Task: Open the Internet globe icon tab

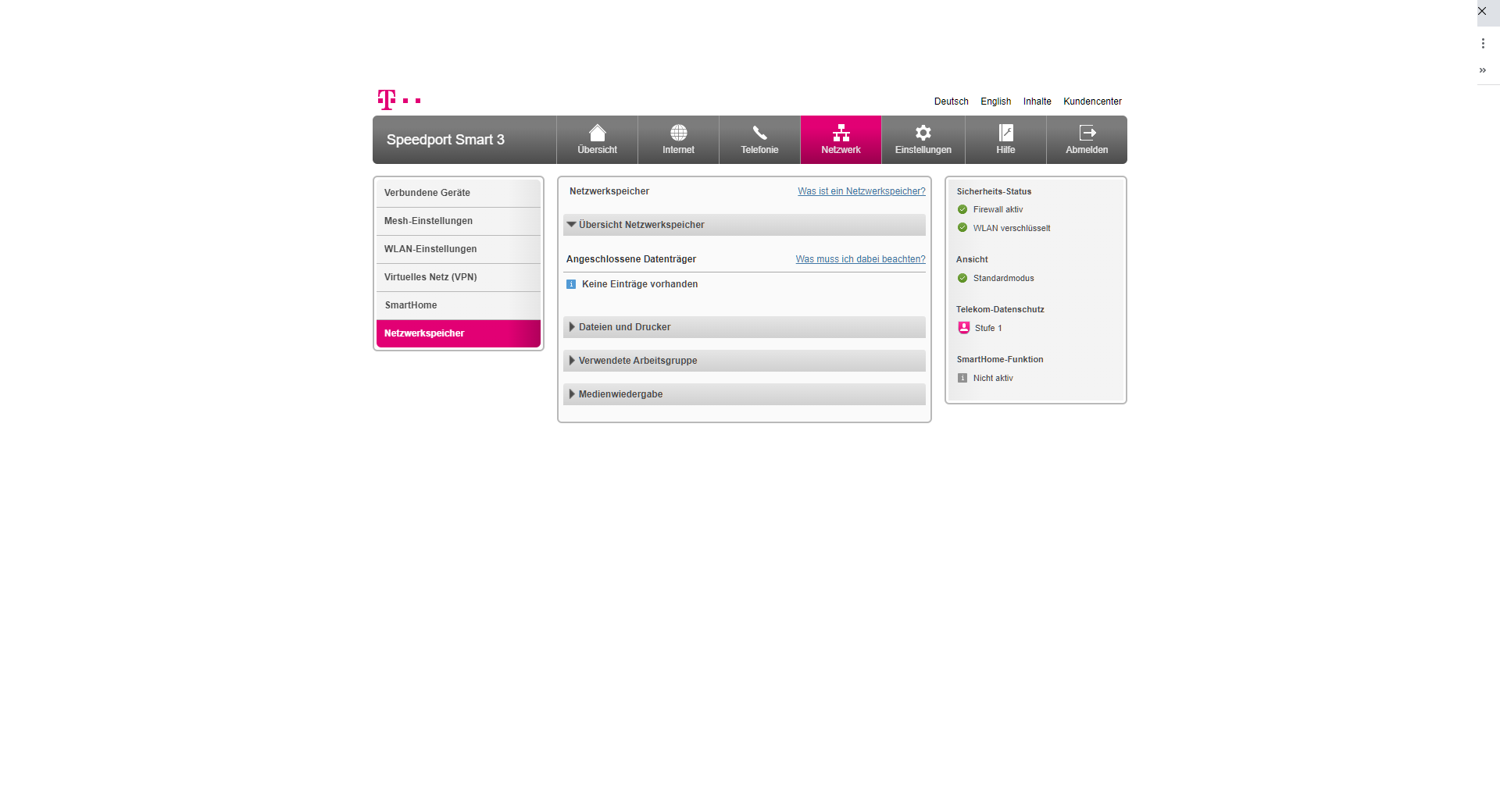Action: [x=678, y=140]
